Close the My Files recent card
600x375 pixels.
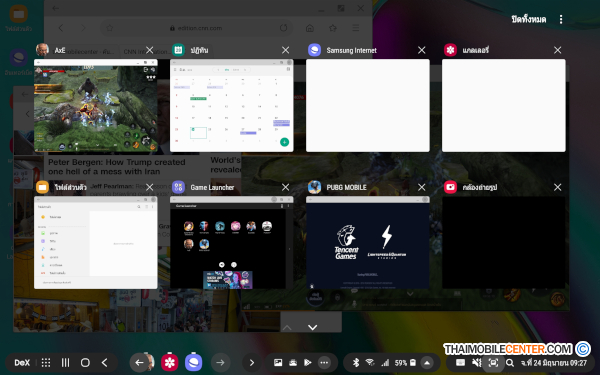150,187
